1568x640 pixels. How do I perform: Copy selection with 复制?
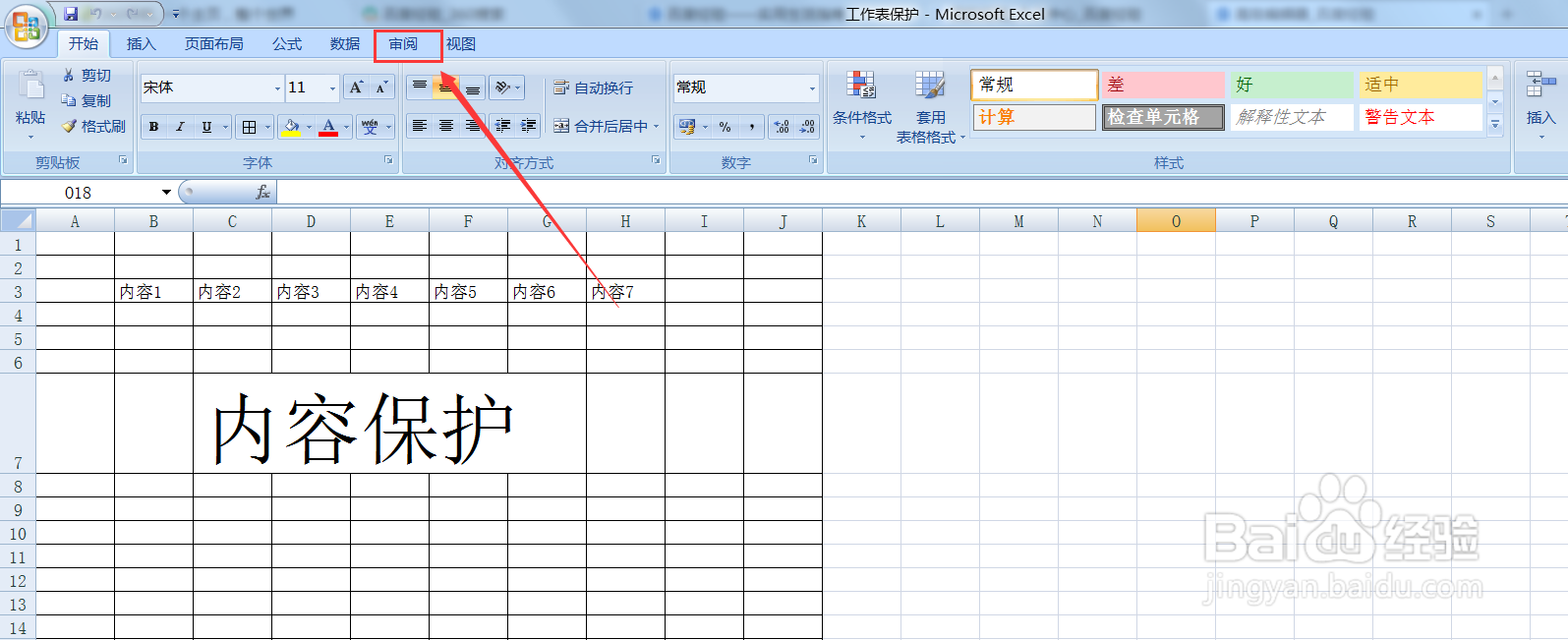[x=87, y=100]
